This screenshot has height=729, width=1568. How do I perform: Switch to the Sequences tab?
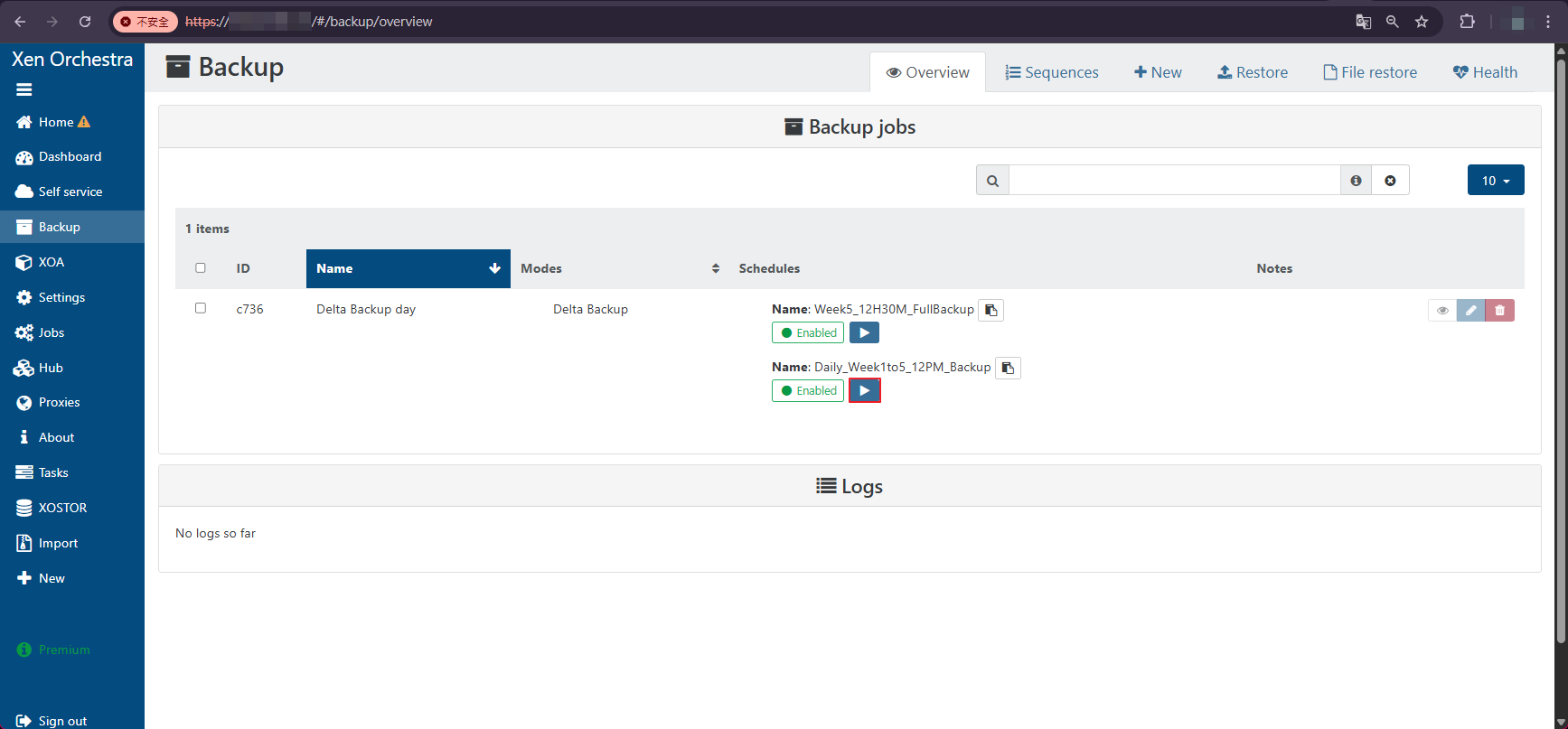coord(1052,72)
